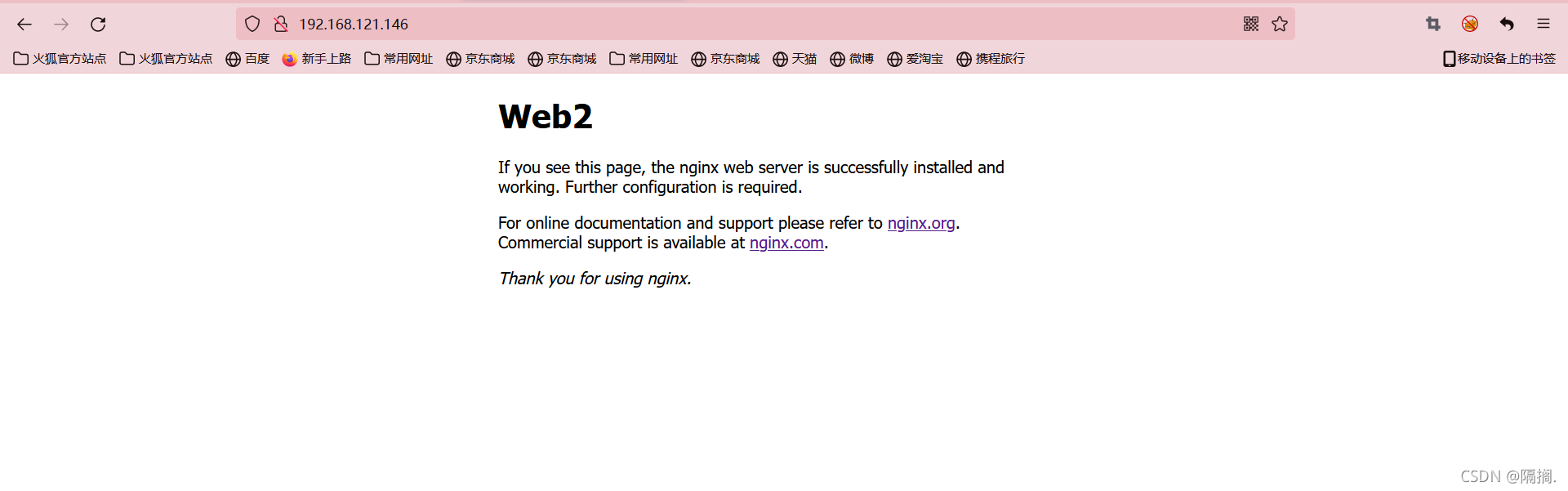Expand the 常用网址 folder right after 新手上路
Viewport: 1568px width, 491px height.
point(399,59)
